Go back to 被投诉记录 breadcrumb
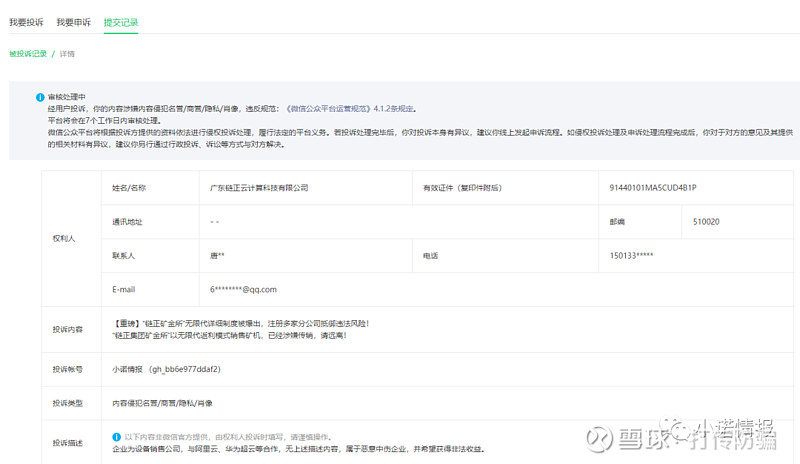This screenshot has width=800, height=464. [28, 54]
